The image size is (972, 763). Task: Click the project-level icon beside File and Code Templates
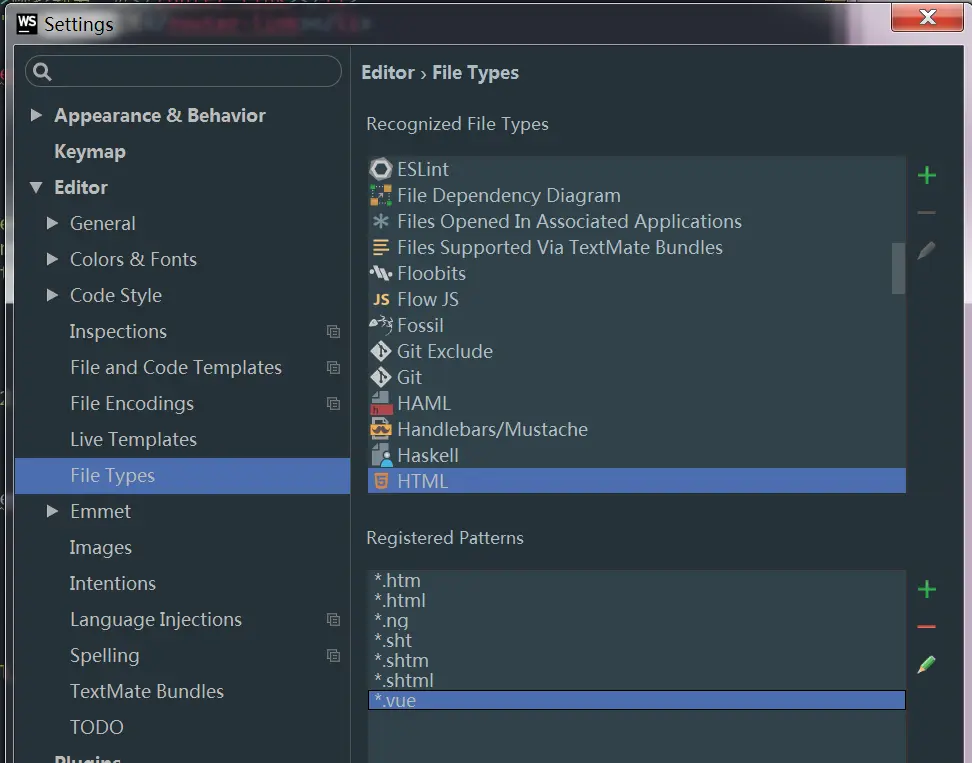coord(334,368)
